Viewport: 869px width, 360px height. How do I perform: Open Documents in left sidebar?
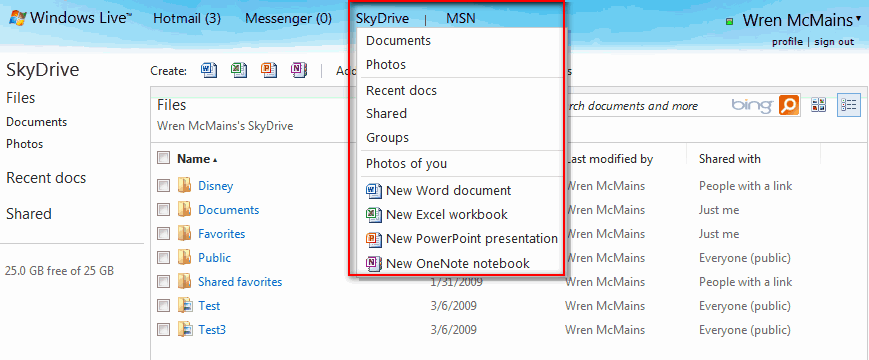pos(37,122)
